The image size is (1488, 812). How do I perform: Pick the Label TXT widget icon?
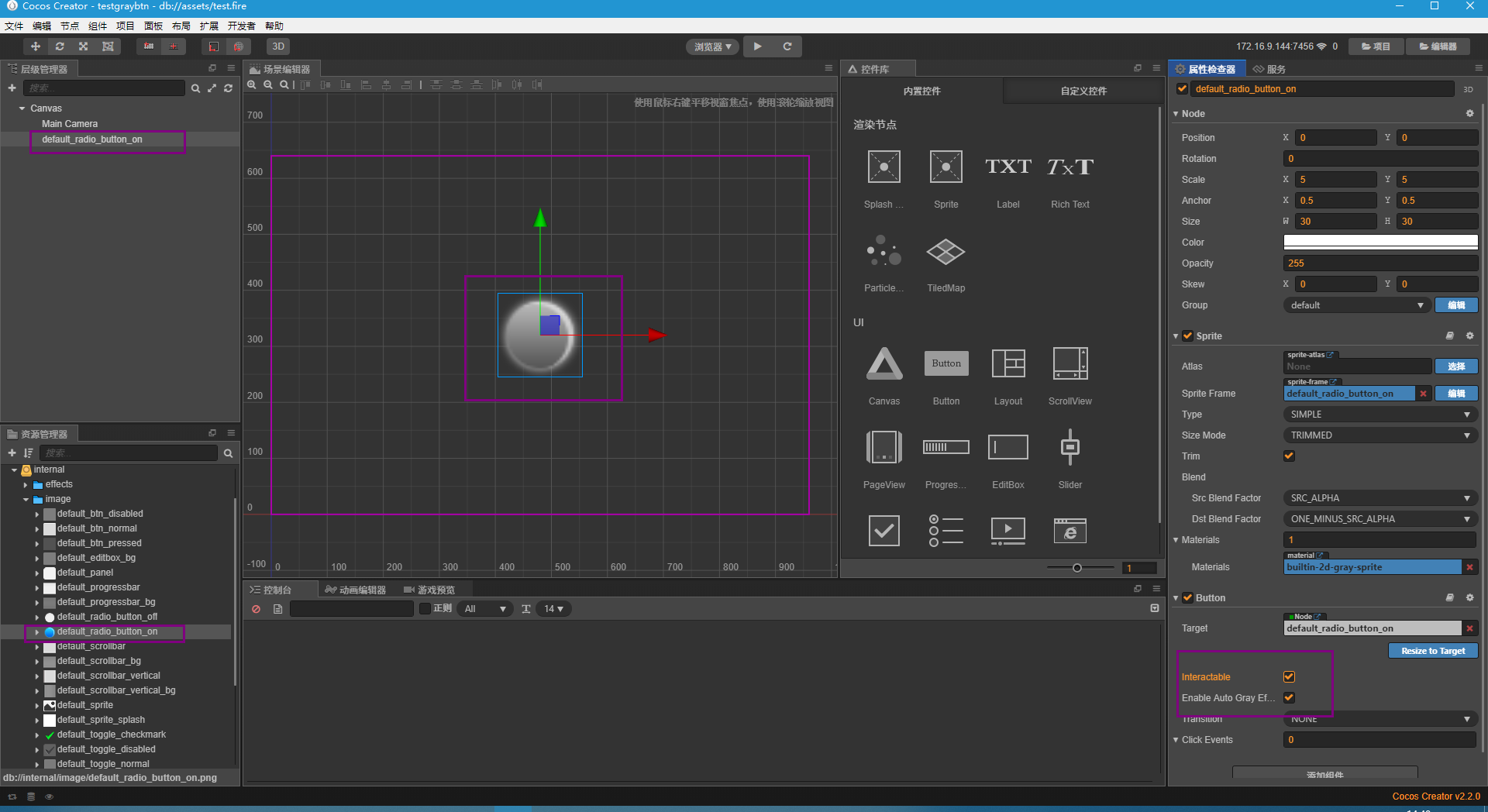tap(1008, 167)
